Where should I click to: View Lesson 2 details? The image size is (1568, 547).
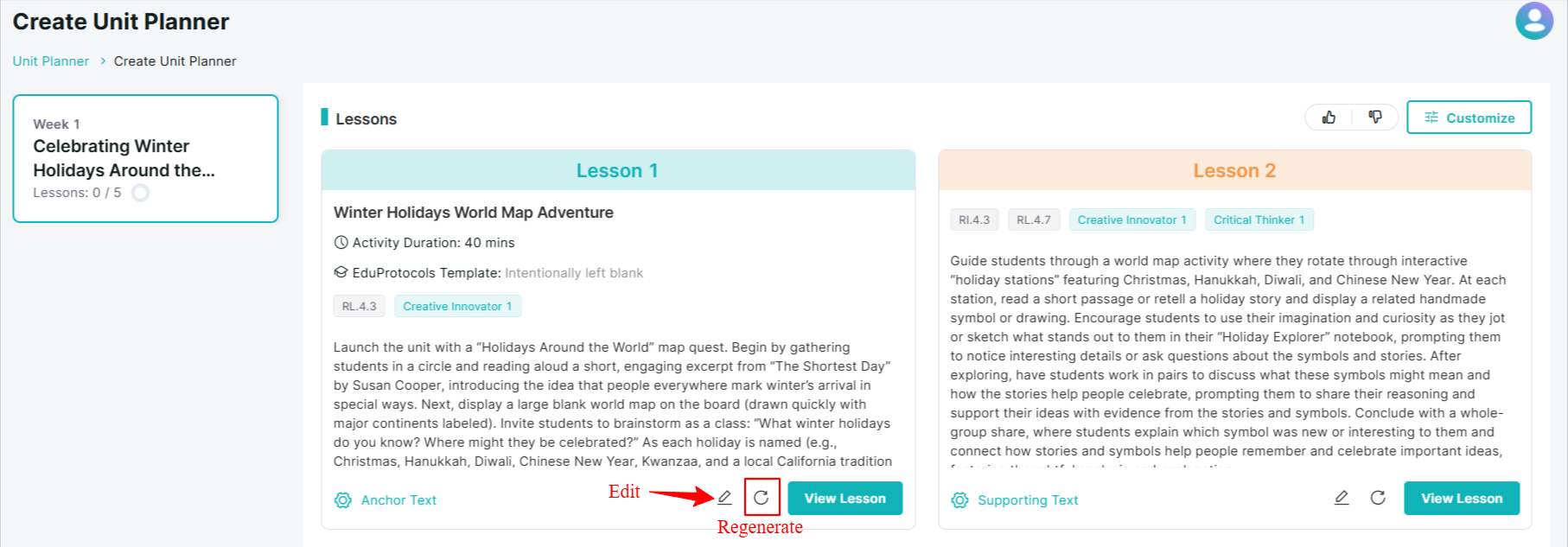pos(1462,499)
